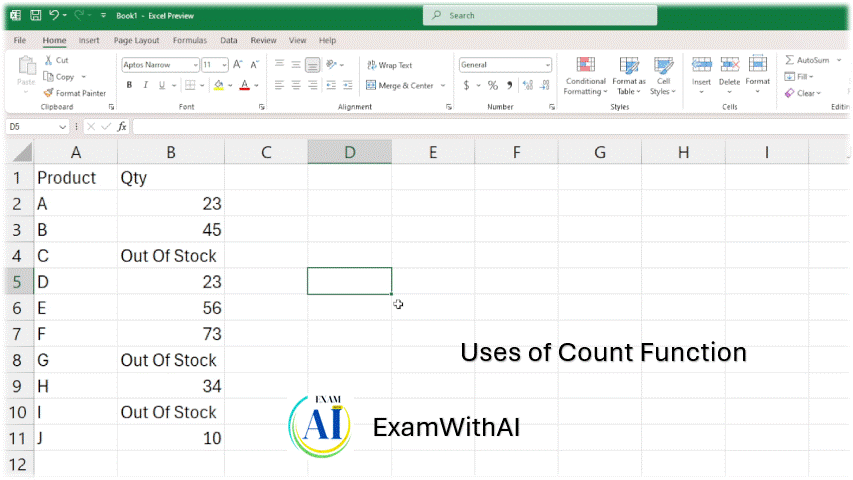Click the Comma Style icon
The width and height of the screenshot is (853, 480).
(510, 85)
